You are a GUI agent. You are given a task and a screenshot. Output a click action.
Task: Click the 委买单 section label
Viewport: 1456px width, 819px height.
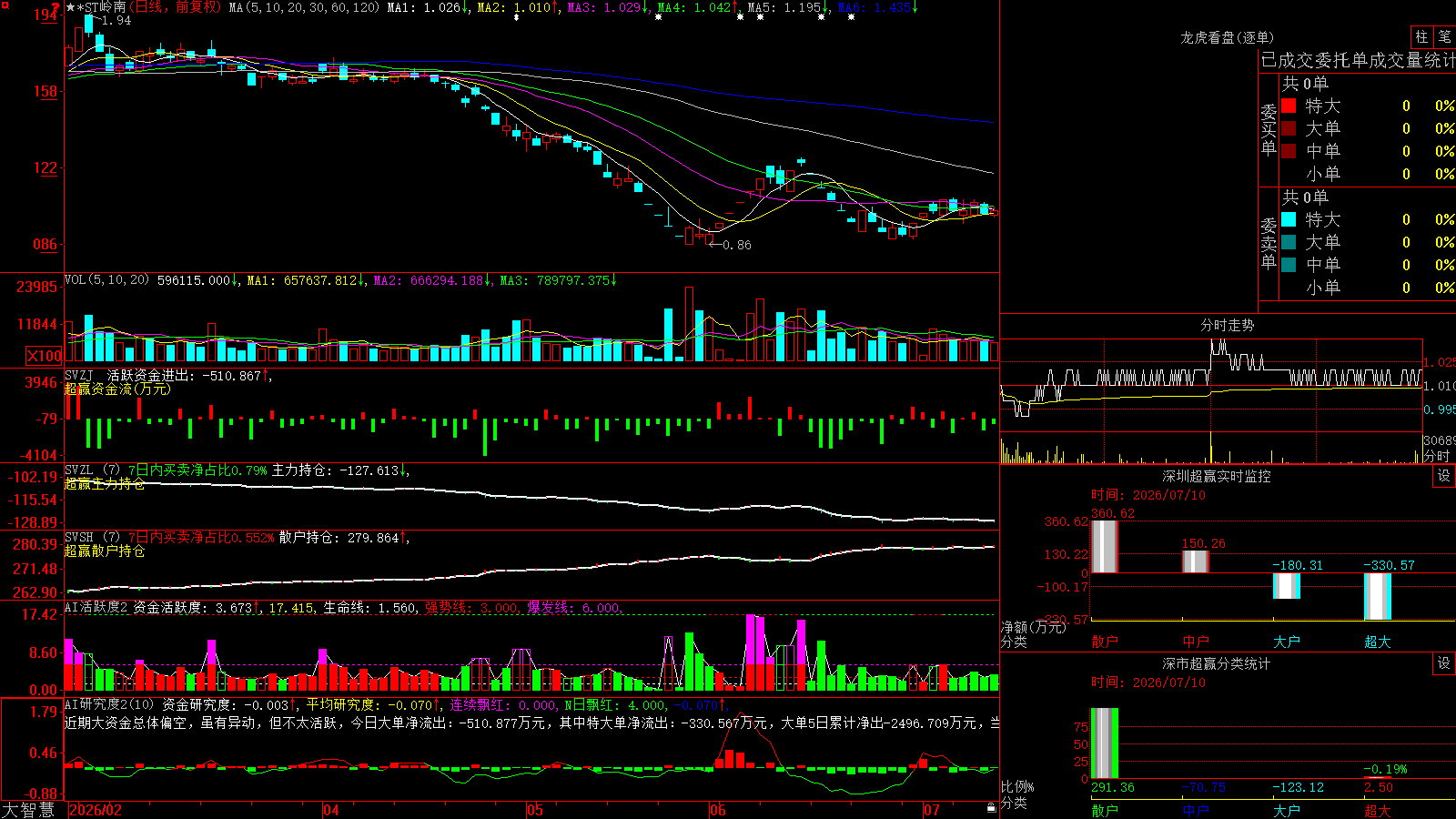(x=1269, y=129)
